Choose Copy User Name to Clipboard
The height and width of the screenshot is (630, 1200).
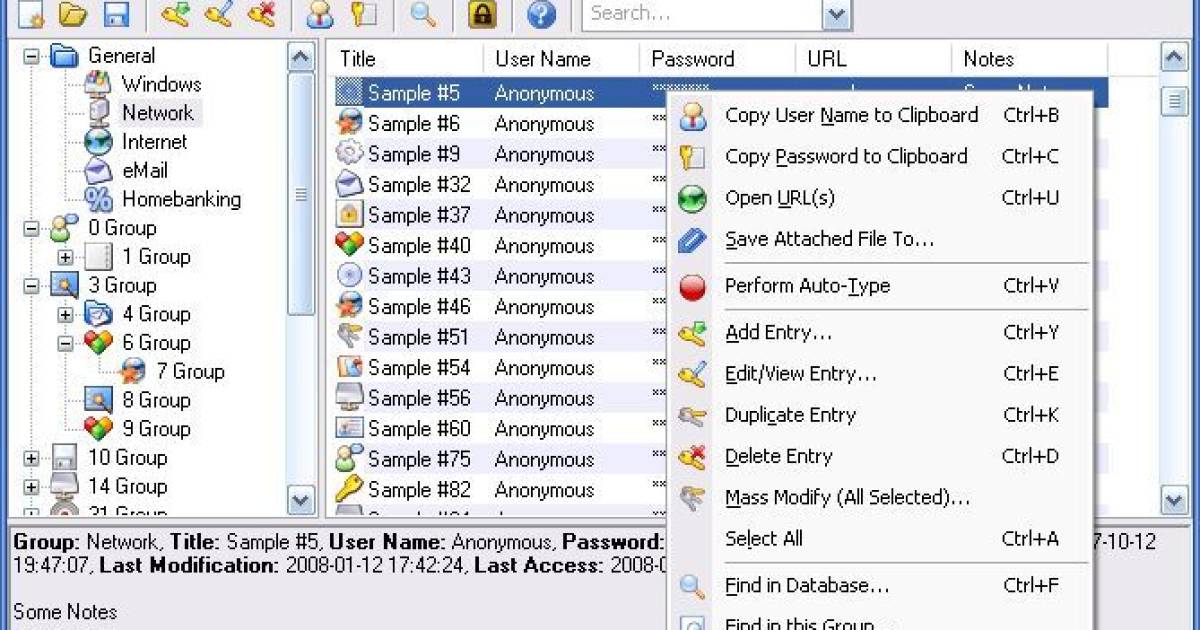pos(880,115)
